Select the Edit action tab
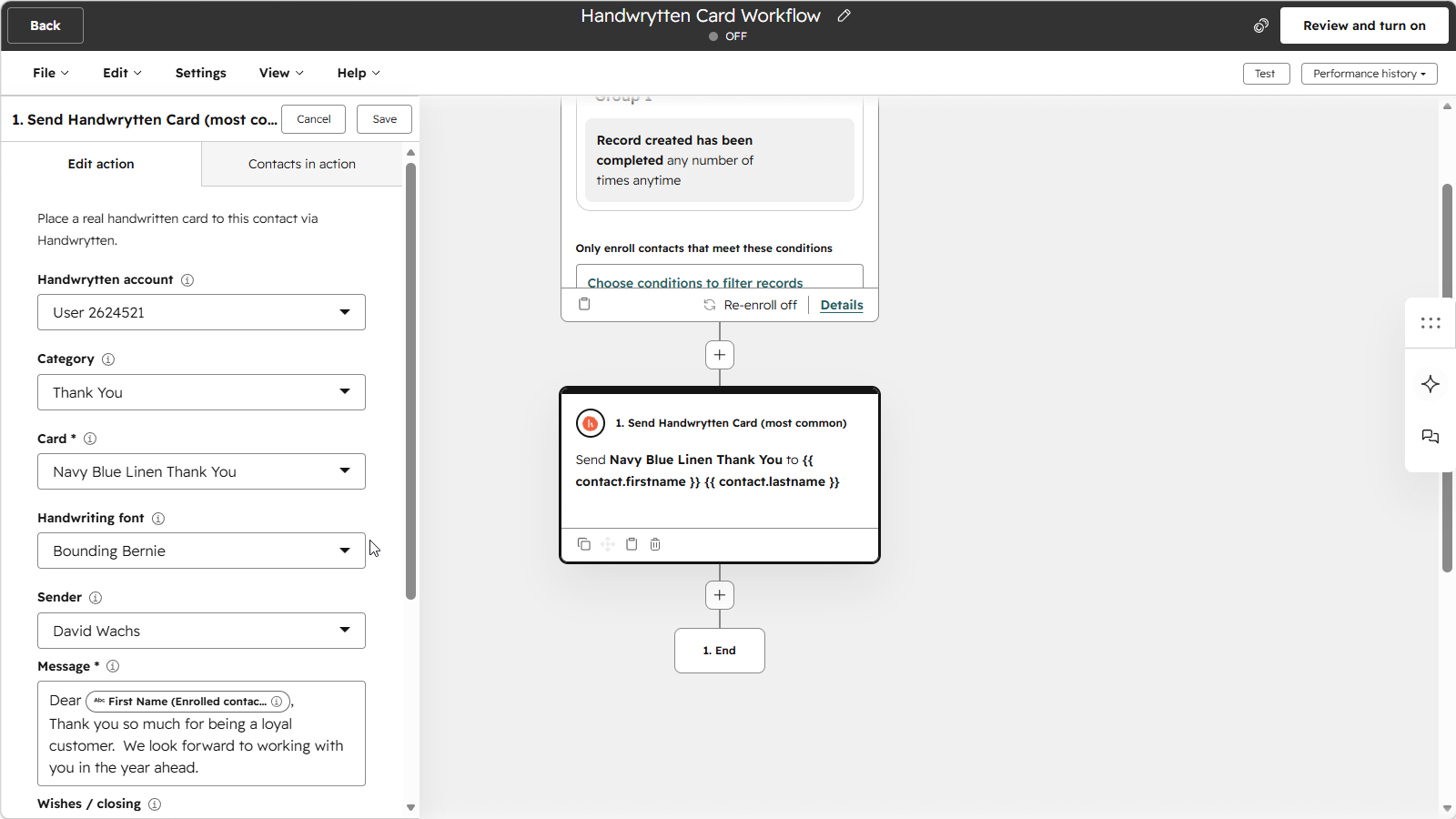1456x819 pixels. coord(101,164)
